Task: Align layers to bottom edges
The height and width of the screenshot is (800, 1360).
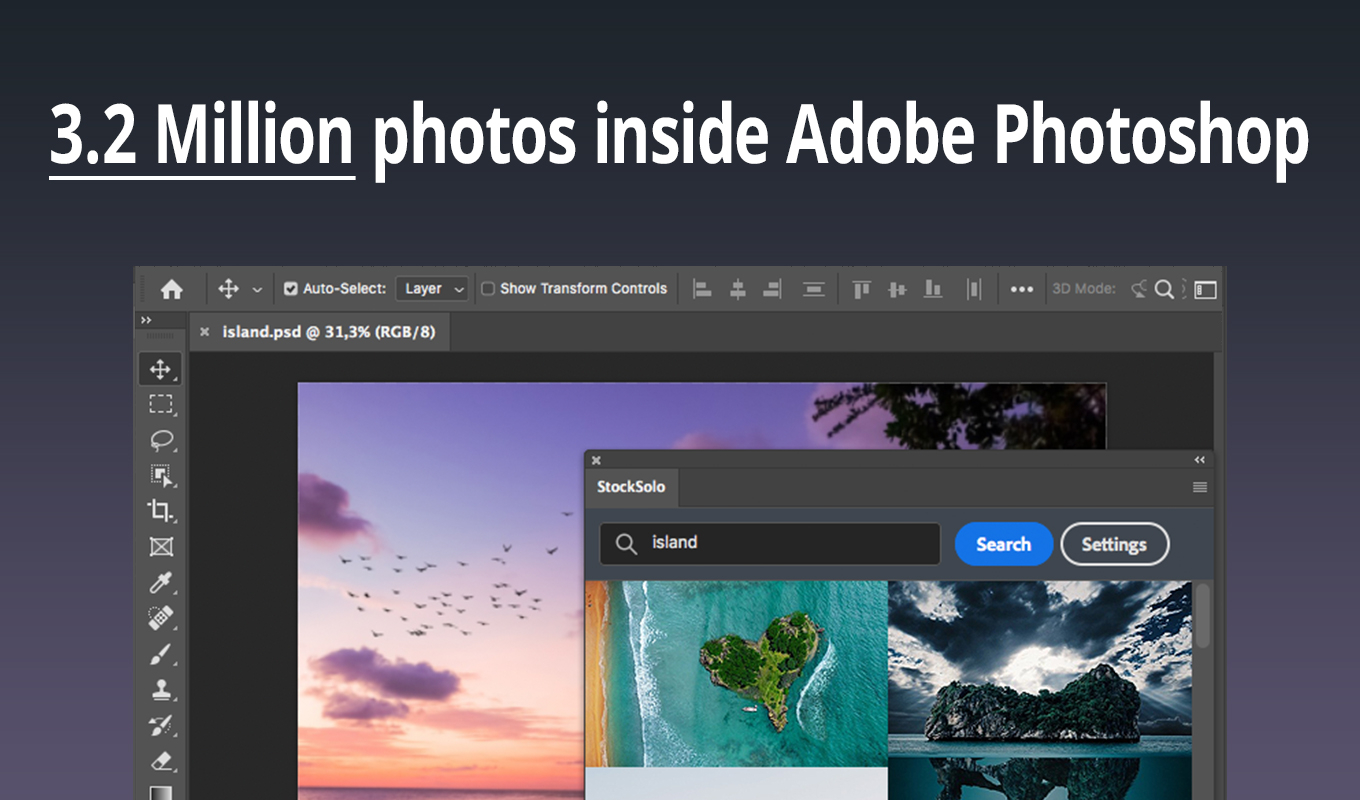Action: click(x=933, y=289)
